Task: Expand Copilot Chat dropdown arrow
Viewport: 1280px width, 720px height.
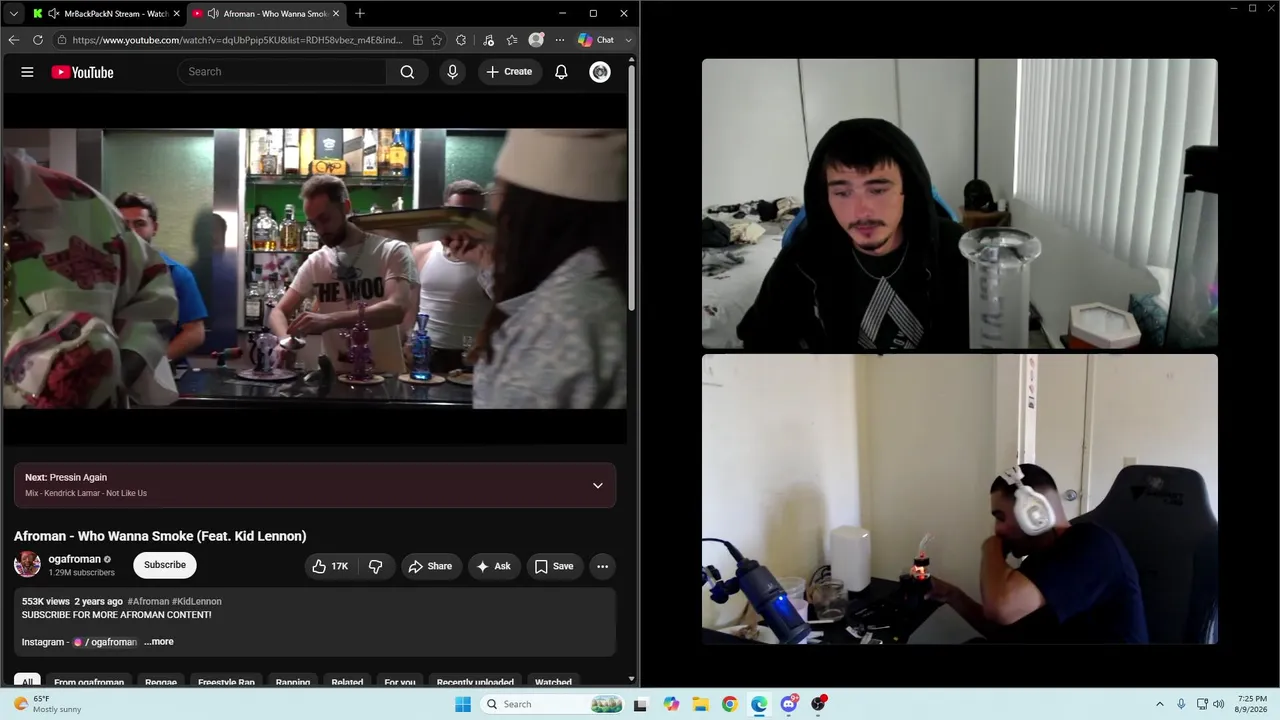Action: point(628,40)
